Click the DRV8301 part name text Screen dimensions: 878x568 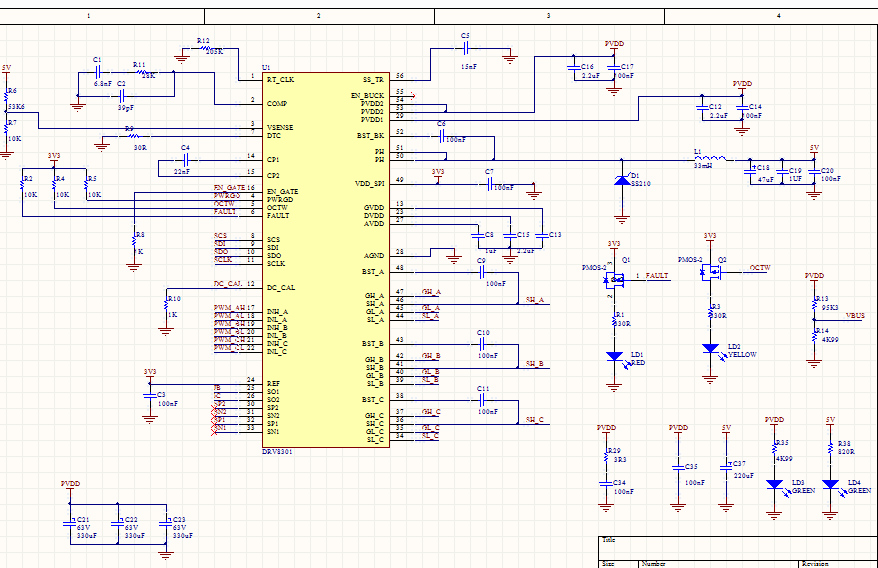pos(277,451)
